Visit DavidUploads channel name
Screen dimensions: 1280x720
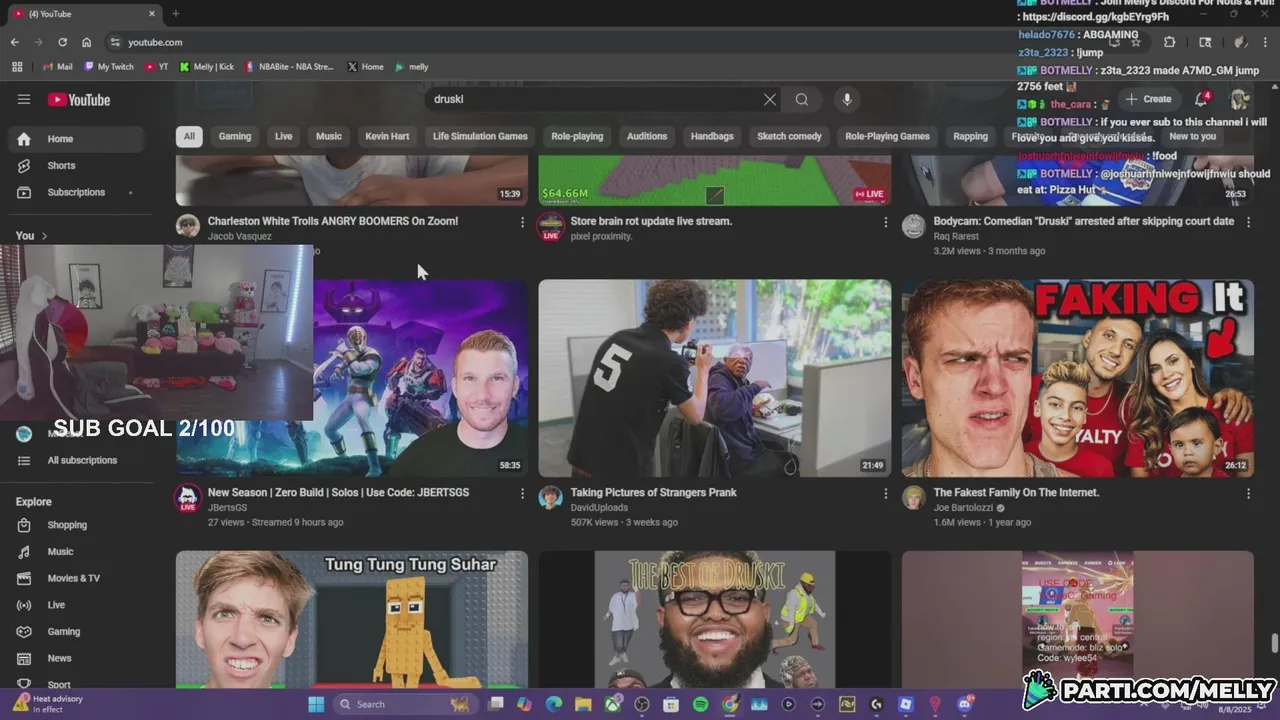click(x=599, y=508)
